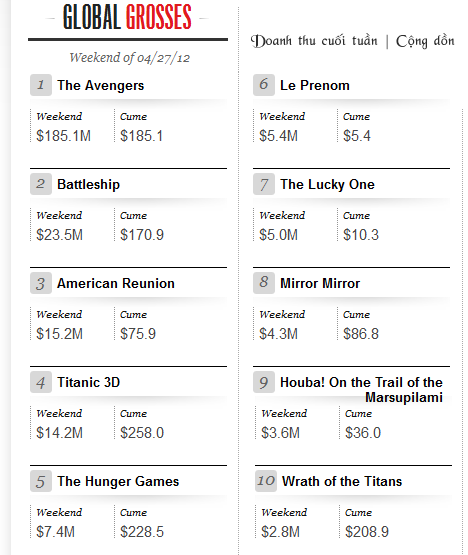The height and width of the screenshot is (555, 468).
Task: Click rank 1 badge beside The Avengers
Action: tap(41, 85)
